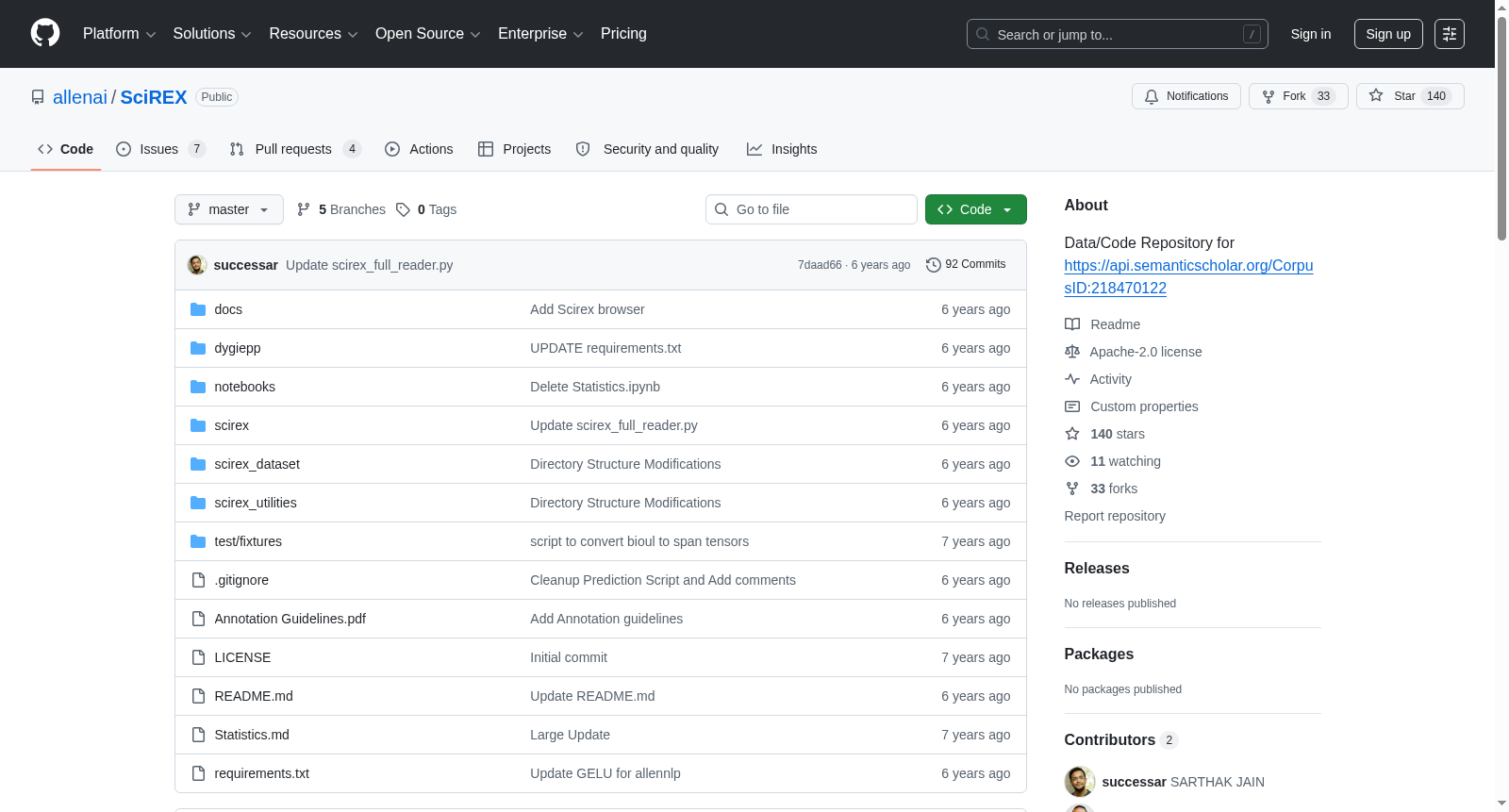Click the bell icon in Notifications
1509x812 pixels.
pos(1152,96)
